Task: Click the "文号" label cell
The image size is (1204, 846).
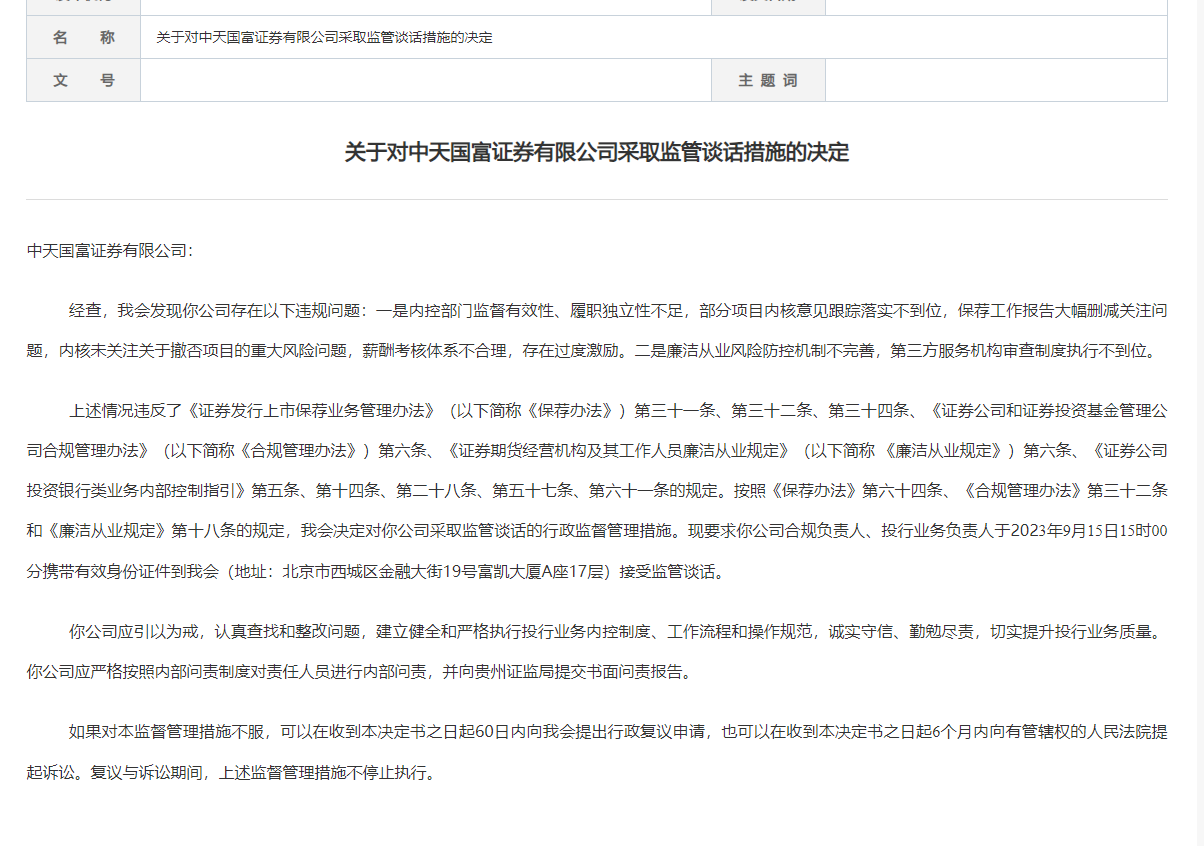Action: tap(83, 80)
